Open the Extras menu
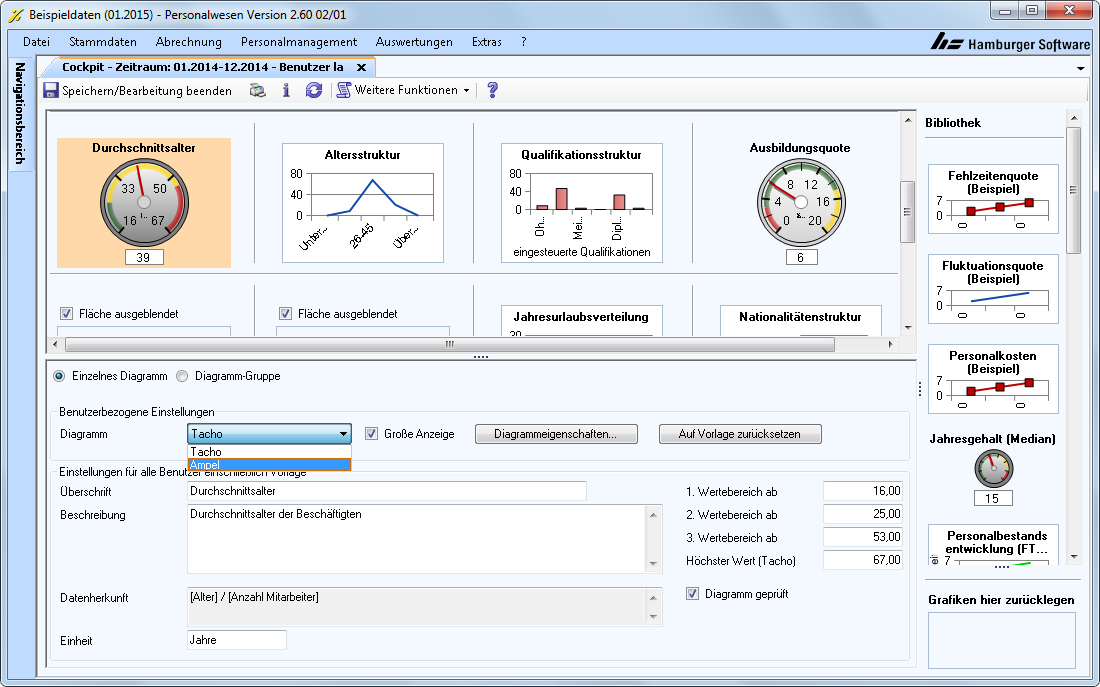 point(487,42)
